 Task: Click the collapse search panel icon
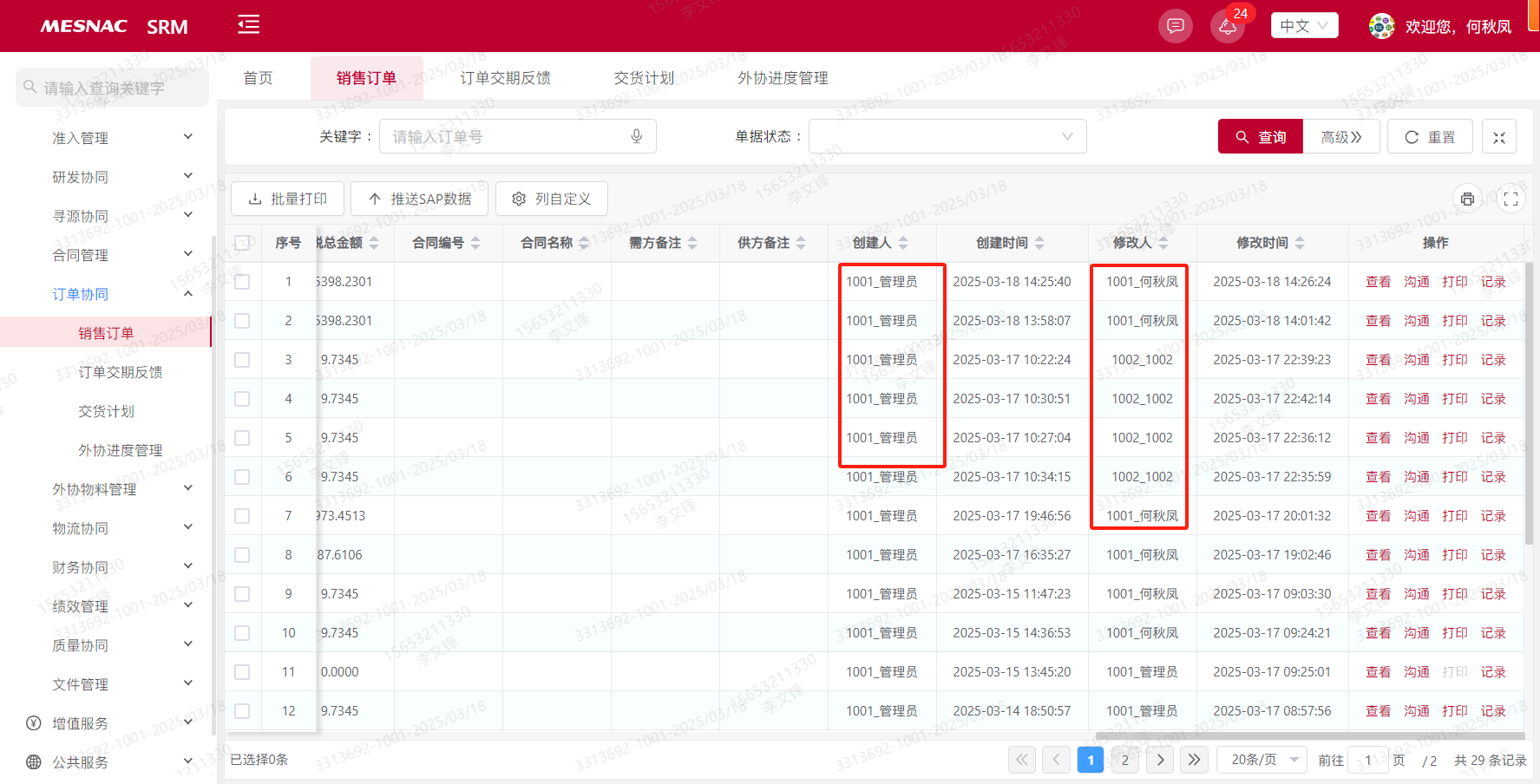click(x=1499, y=137)
